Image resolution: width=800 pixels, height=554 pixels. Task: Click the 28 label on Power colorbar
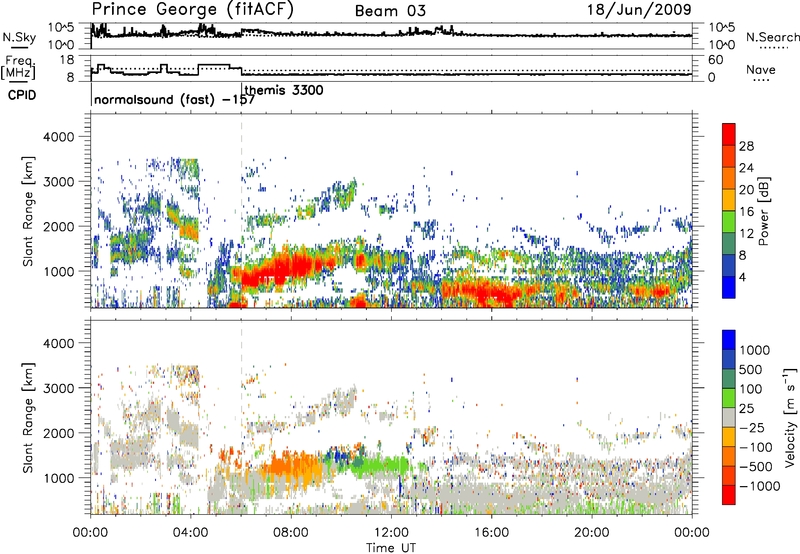[746, 146]
